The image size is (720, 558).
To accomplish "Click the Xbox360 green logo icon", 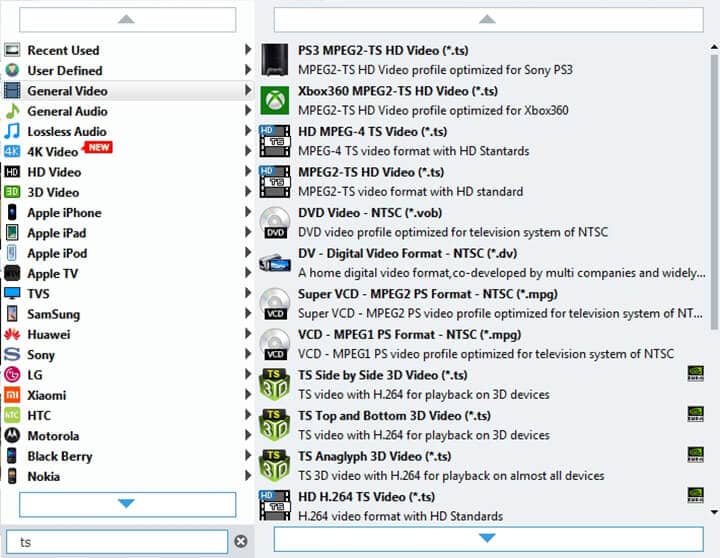I will point(275,100).
